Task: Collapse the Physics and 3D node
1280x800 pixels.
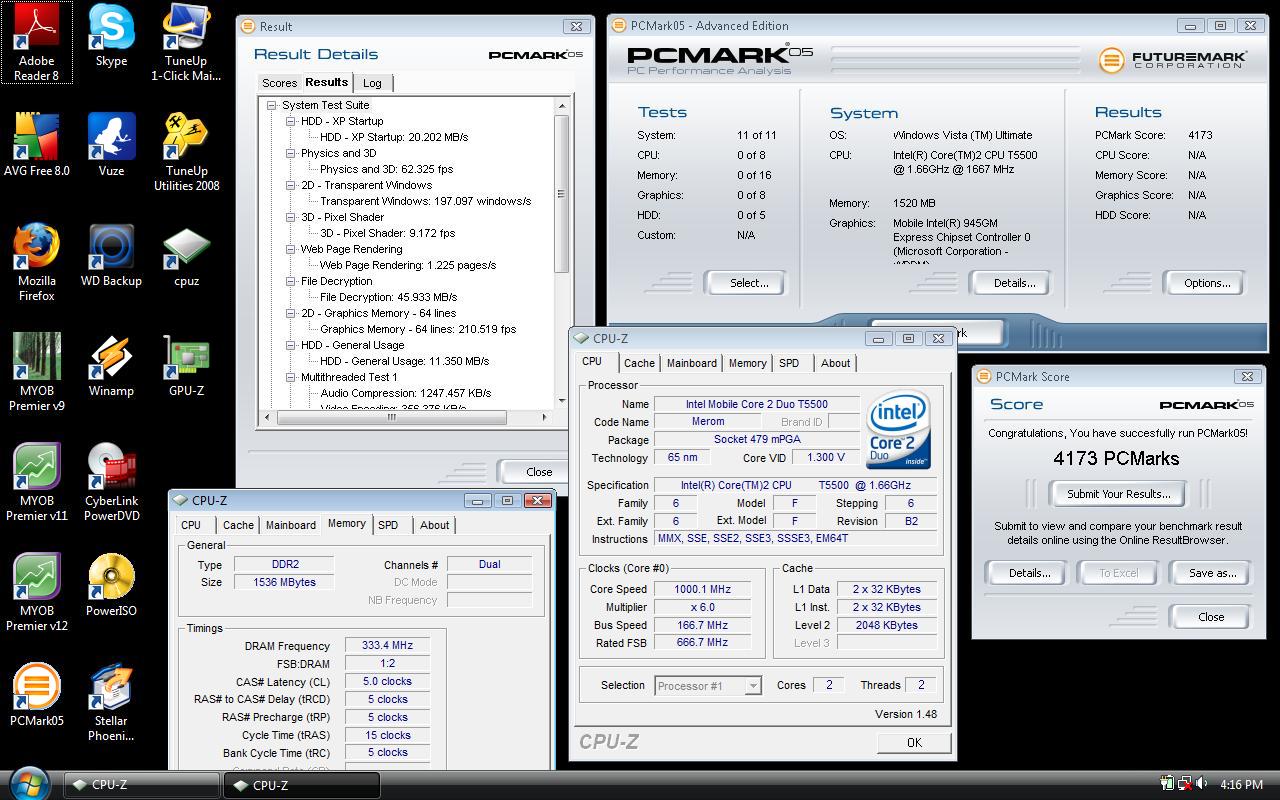Action: pos(290,153)
